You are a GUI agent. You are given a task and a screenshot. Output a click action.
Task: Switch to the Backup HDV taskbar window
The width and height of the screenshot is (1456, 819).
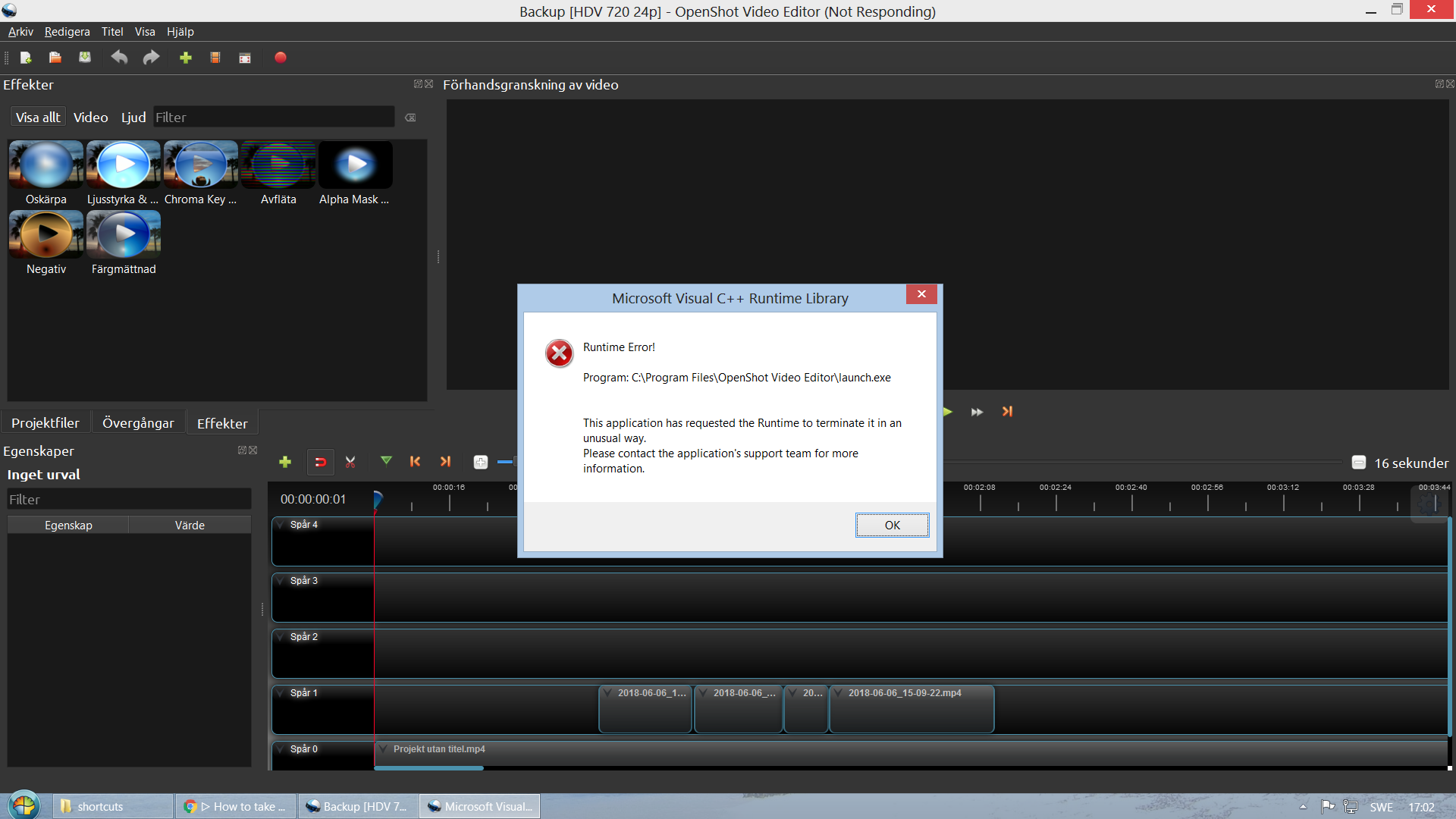(x=356, y=806)
